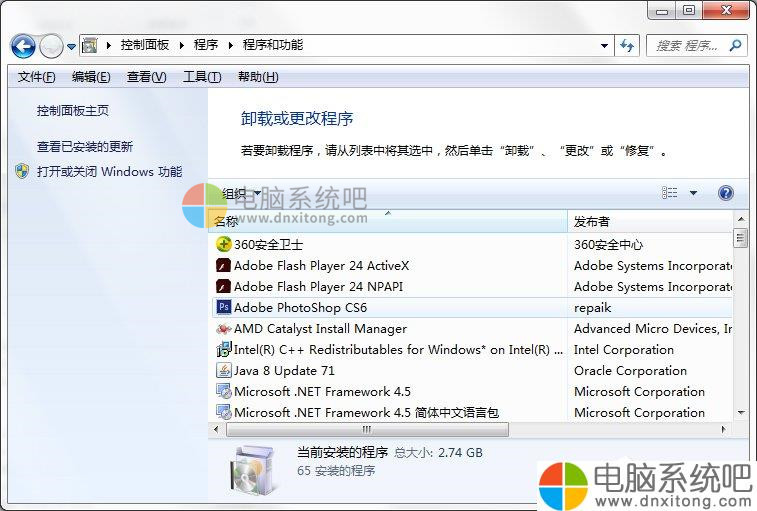Expand the arrow after 控制面板 breadcrumb
Image resolution: width=757 pixels, height=511 pixels.
coord(182,45)
